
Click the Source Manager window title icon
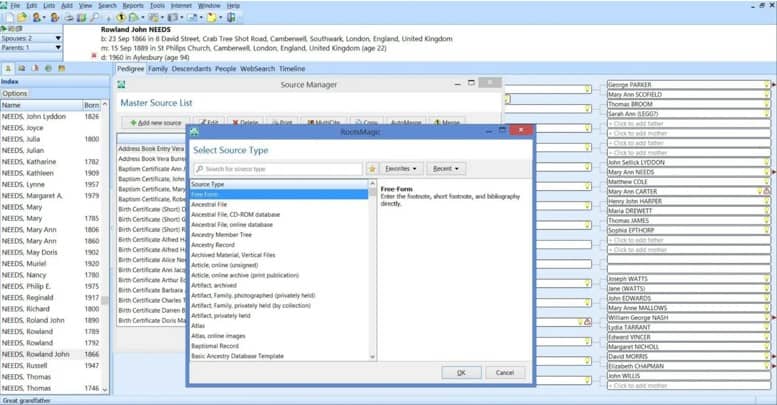[121, 85]
